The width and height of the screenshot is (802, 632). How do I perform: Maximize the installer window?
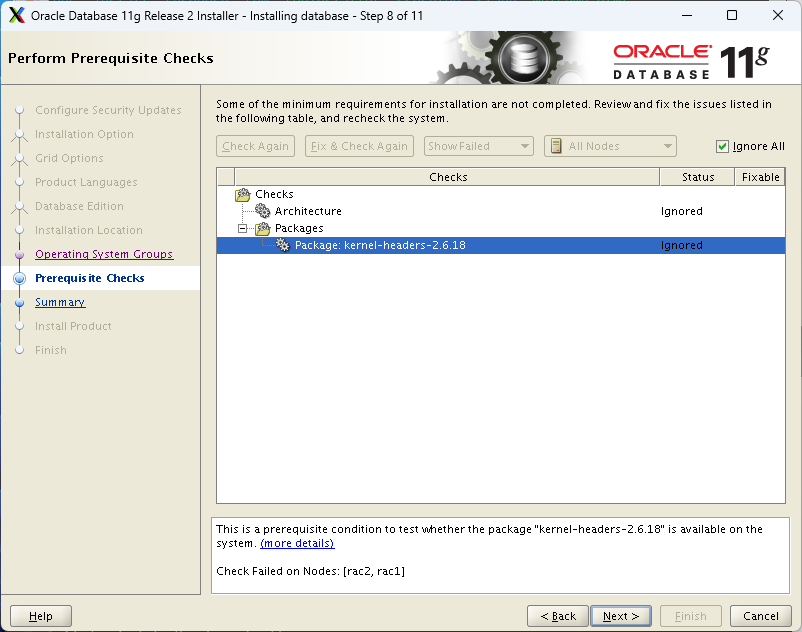pyautogui.click(x=732, y=15)
